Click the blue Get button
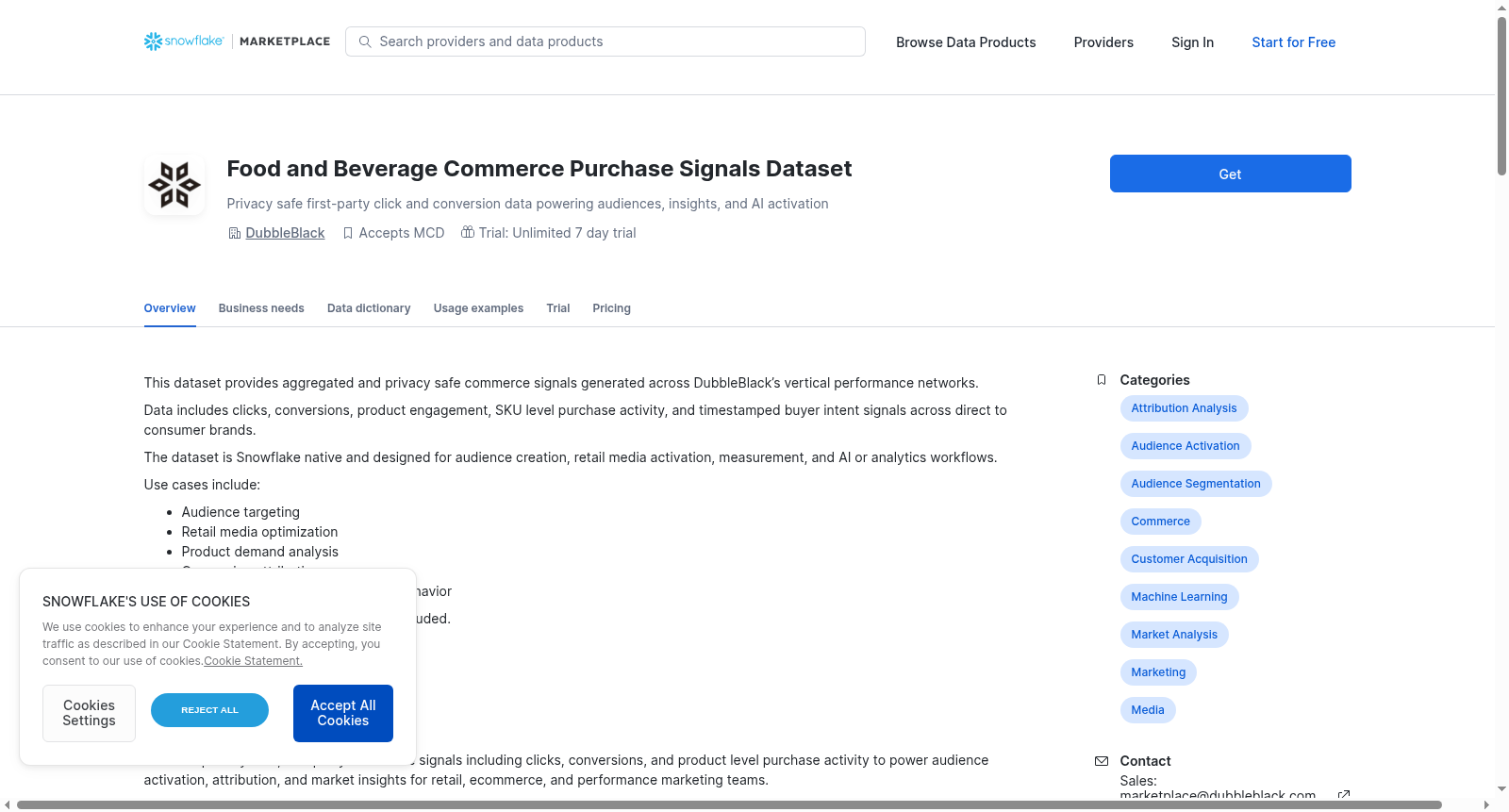The height and width of the screenshot is (812, 1509). point(1231,174)
